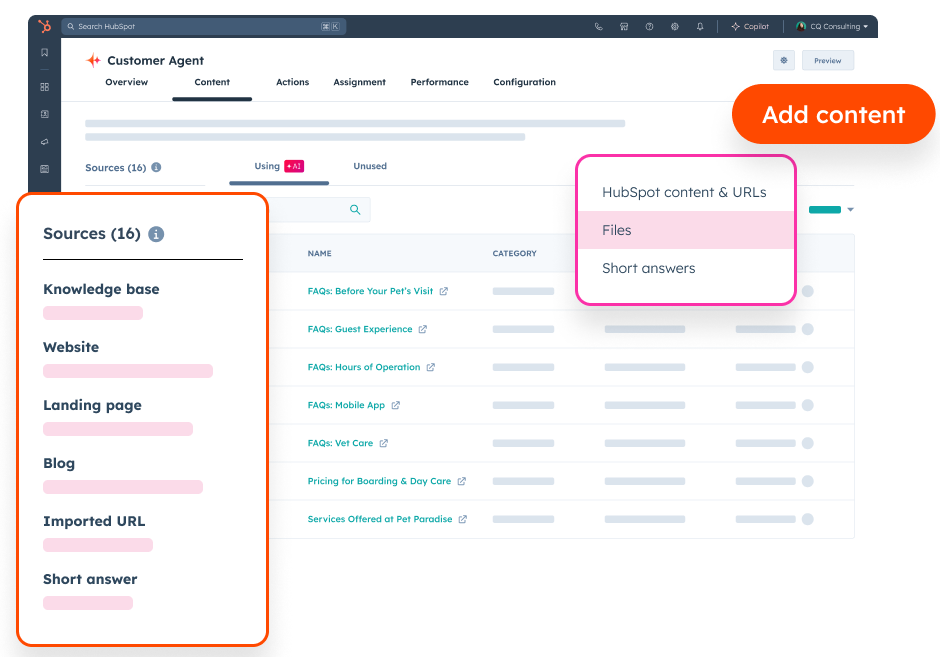The image size is (940, 657).
Task: Open the CRM contacts icon in the sidebar
Action: point(44,114)
